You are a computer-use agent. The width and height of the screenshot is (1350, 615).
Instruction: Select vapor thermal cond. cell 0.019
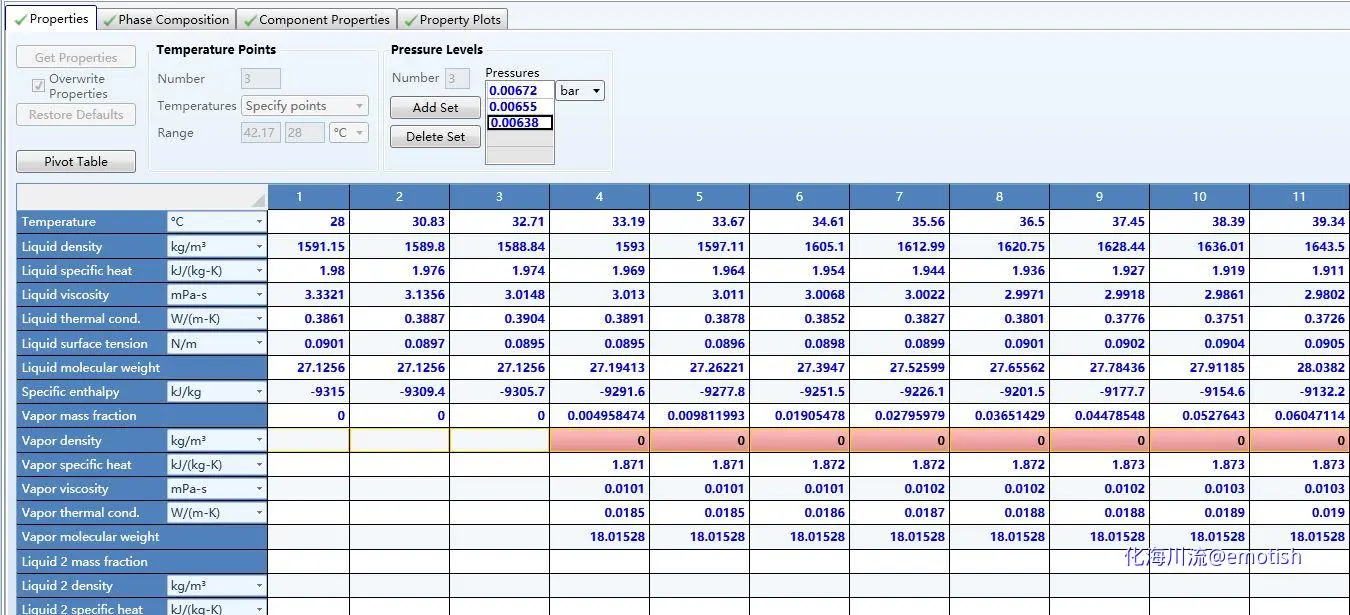point(1299,513)
